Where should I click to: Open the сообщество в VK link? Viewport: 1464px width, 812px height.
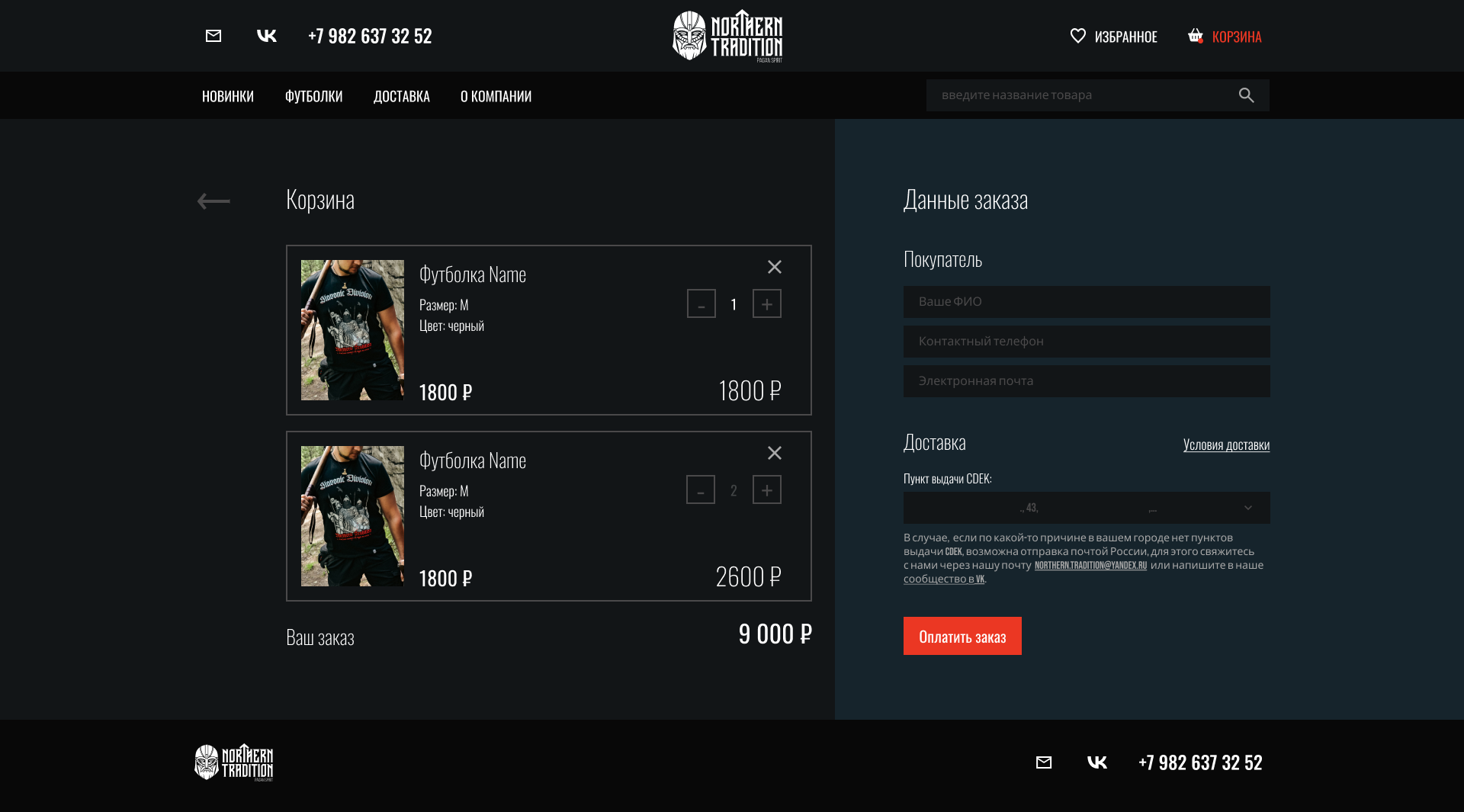click(944, 579)
